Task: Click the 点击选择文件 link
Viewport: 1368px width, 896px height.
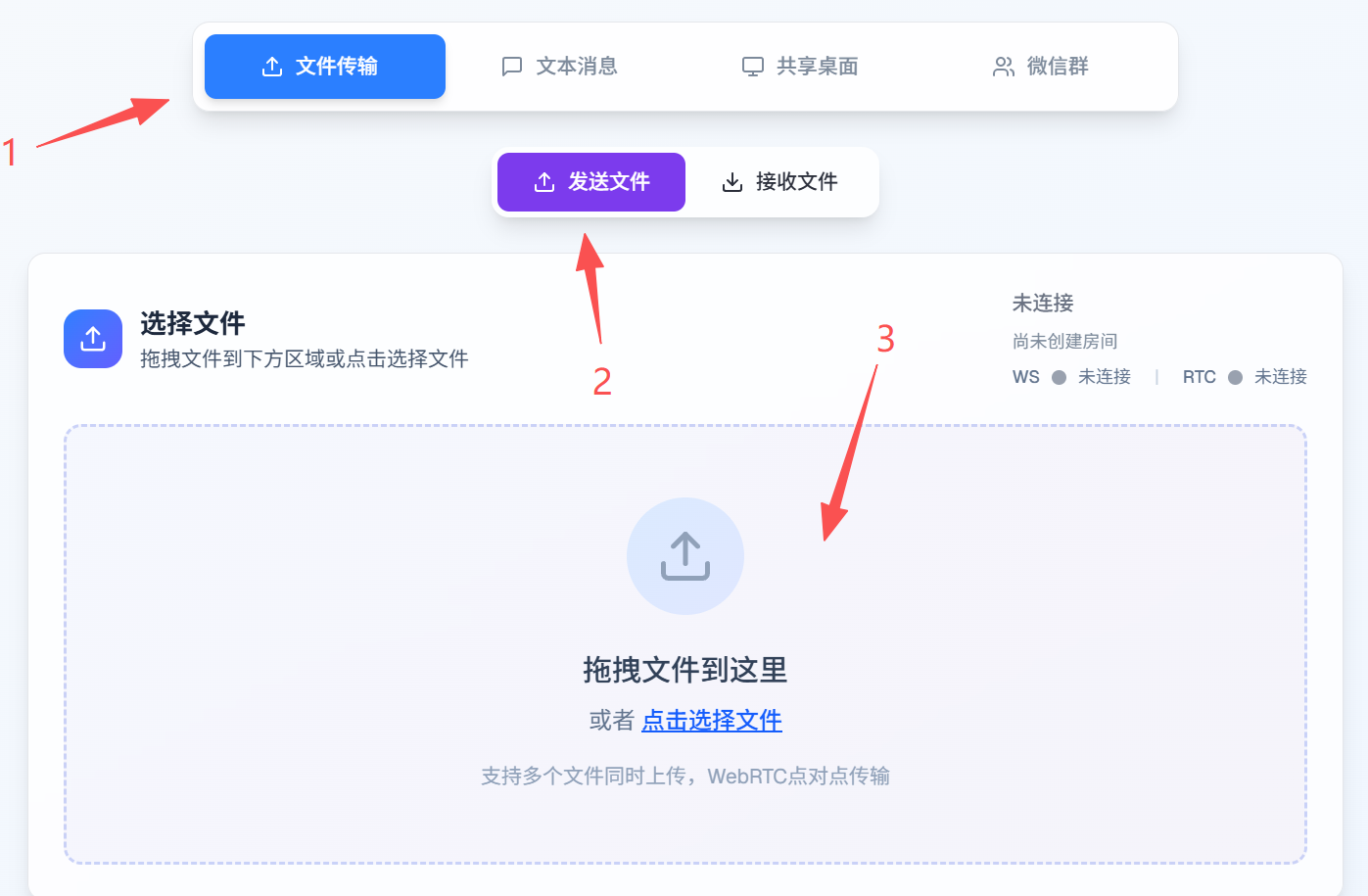Action: (x=712, y=721)
